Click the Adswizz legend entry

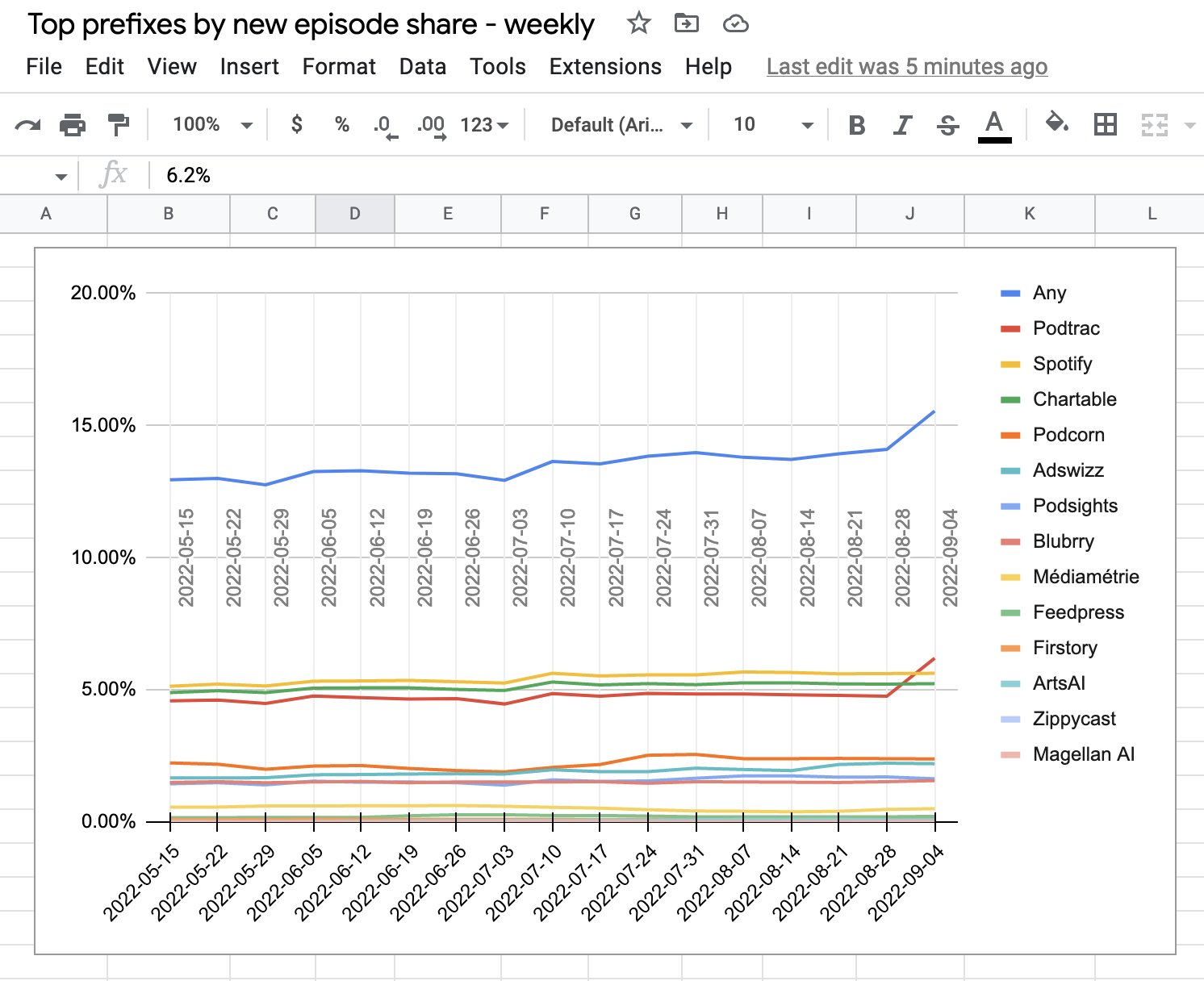1052,470
